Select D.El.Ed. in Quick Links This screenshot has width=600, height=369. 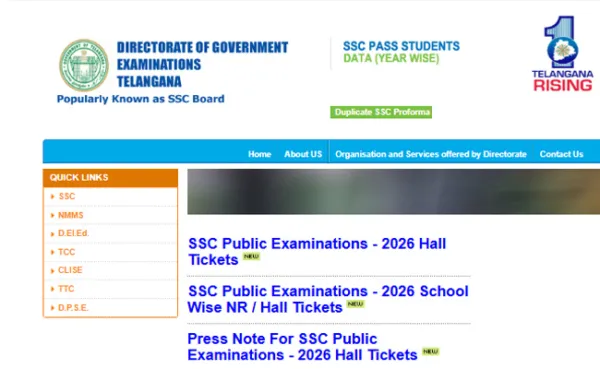tap(73, 233)
